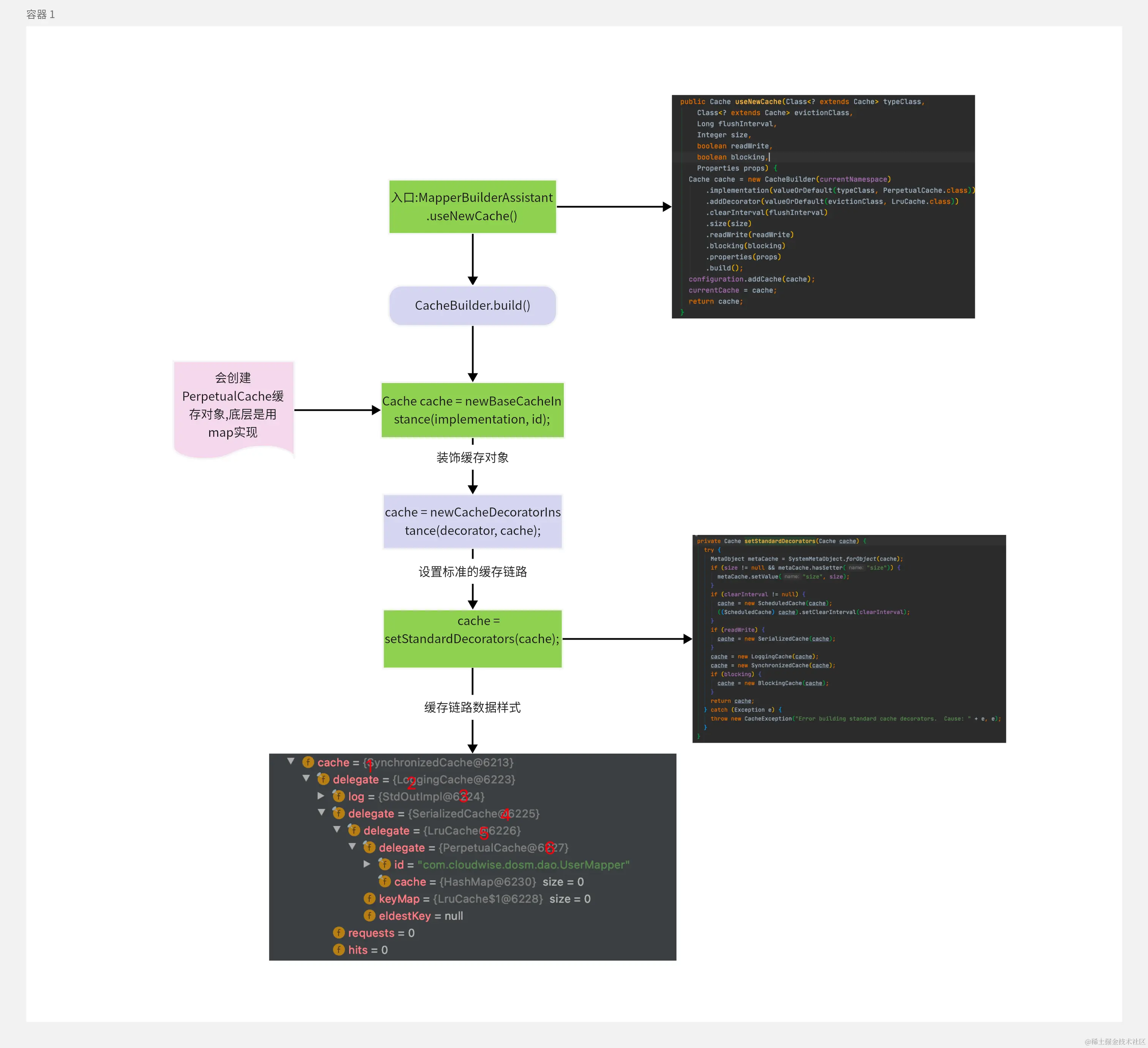This screenshot has height=1048, width=1148.
Task: Click the field icon of the SynchronizedCache root
Action: click(308, 762)
